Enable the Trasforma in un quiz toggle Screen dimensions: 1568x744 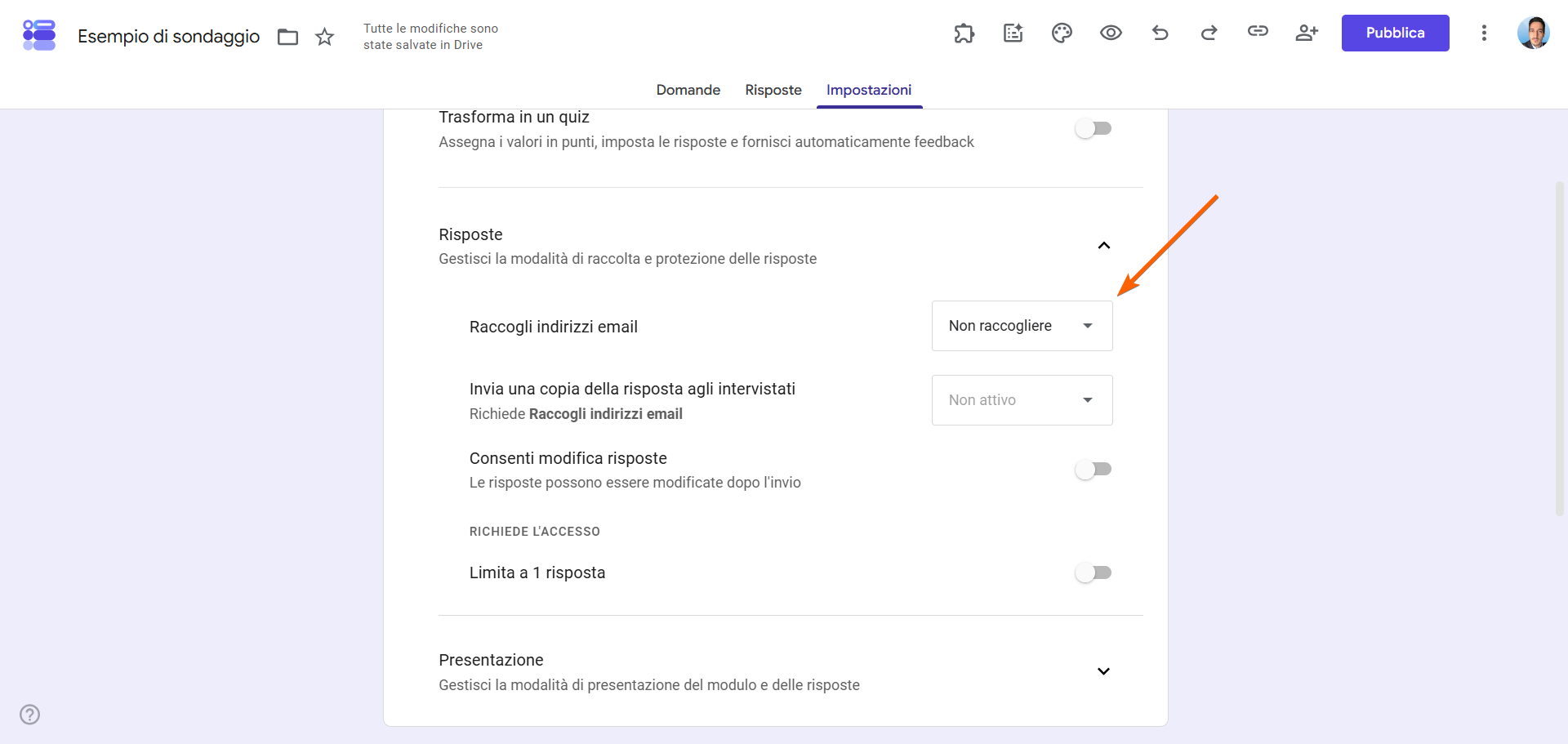[x=1094, y=128]
